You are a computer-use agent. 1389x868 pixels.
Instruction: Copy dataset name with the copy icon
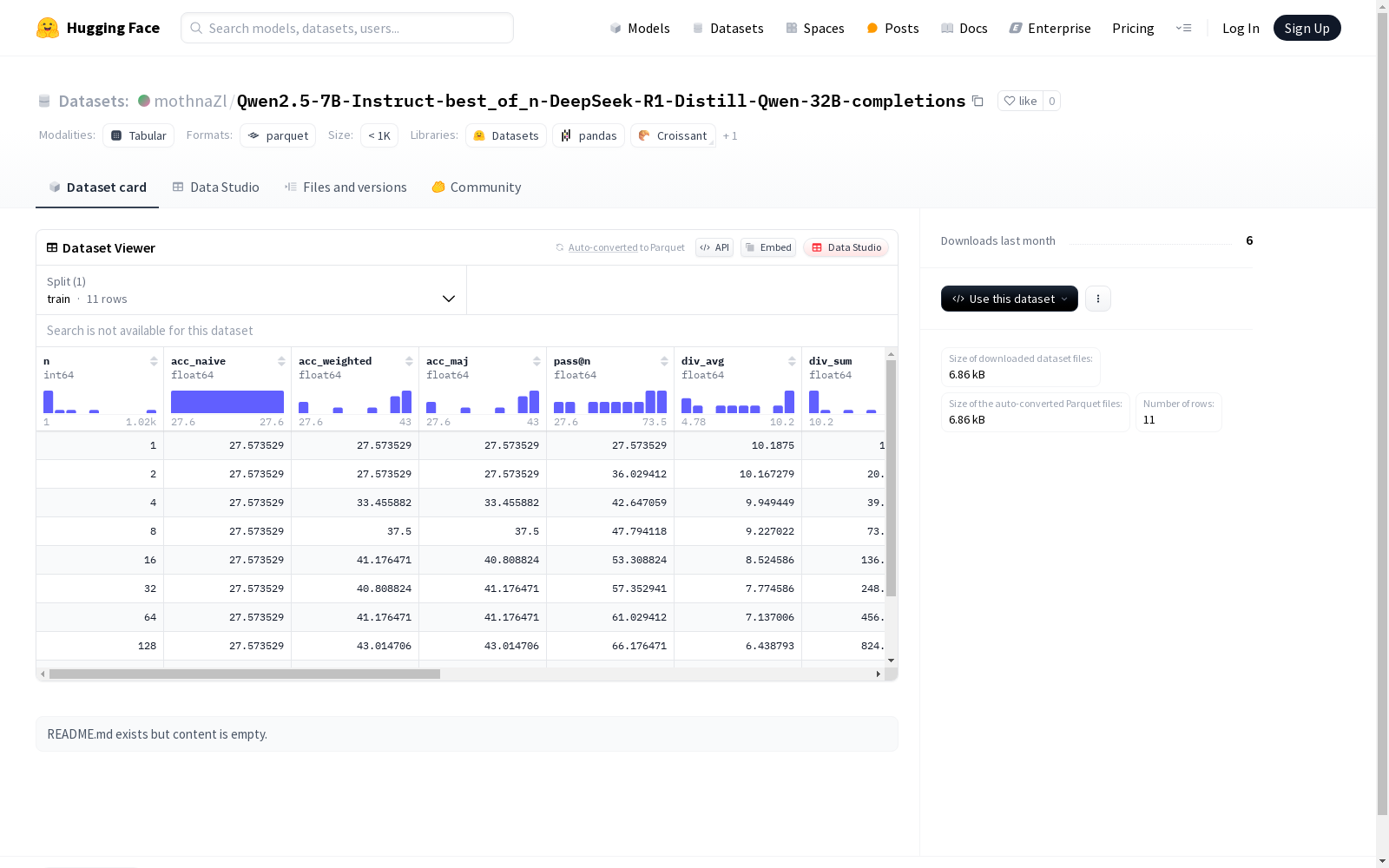(978, 101)
